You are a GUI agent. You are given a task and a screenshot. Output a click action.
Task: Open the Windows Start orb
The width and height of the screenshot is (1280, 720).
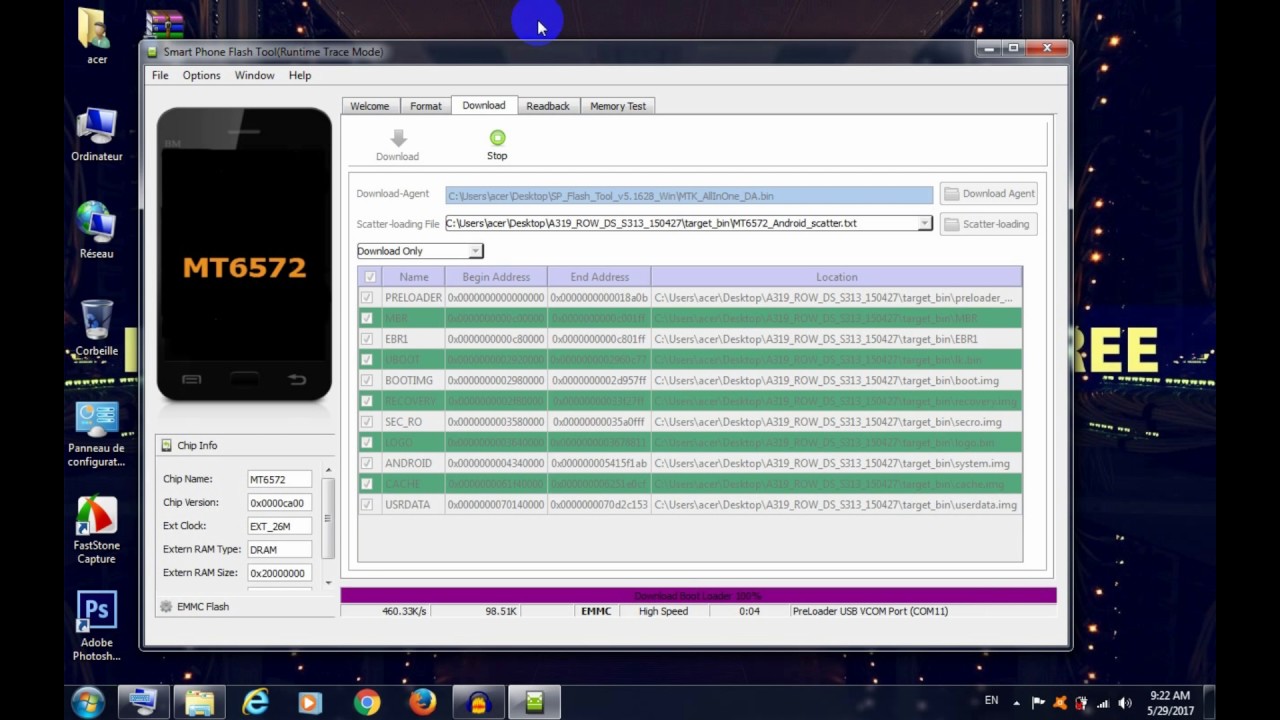tap(88, 703)
